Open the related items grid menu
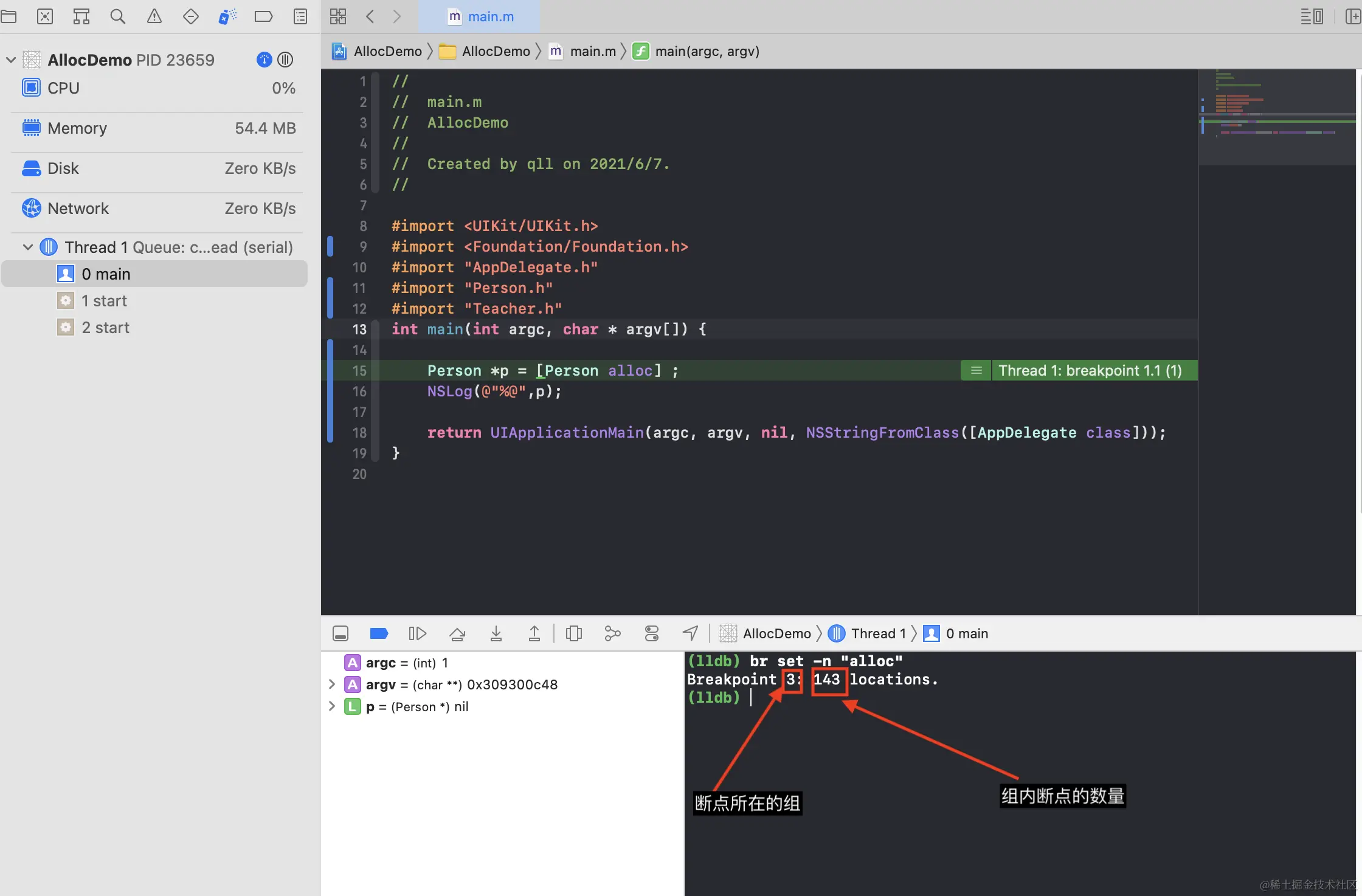Image resolution: width=1362 pixels, height=896 pixels. click(338, 16)
